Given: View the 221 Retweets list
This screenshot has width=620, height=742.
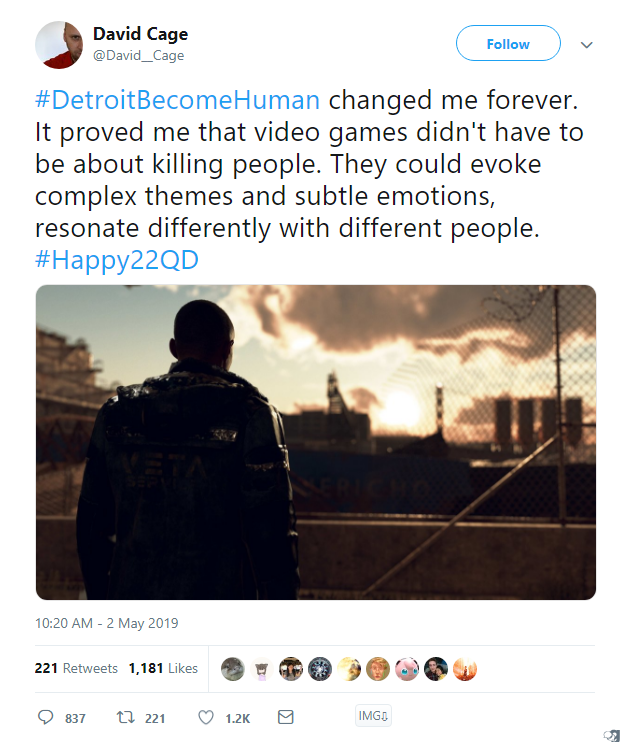Looking at the screenshot, I should (76, 668).
